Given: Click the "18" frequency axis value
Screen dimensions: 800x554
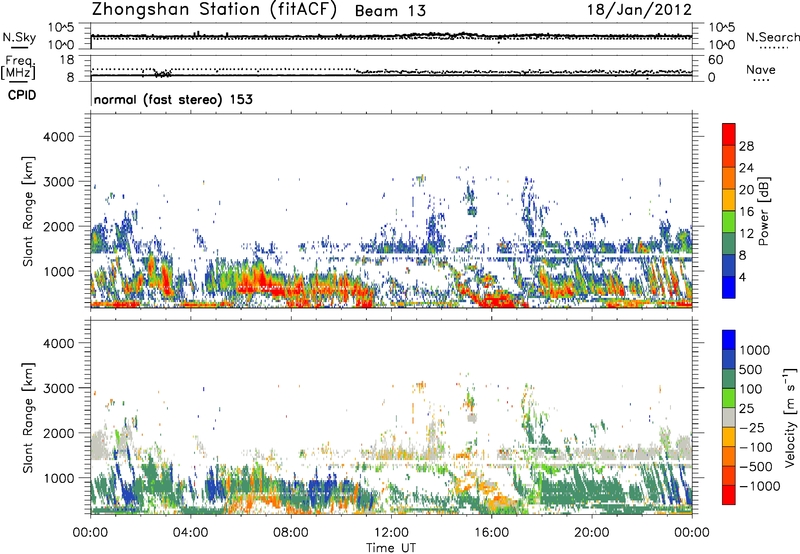Looking at the screenshot, I should click(x=67, y=60).
